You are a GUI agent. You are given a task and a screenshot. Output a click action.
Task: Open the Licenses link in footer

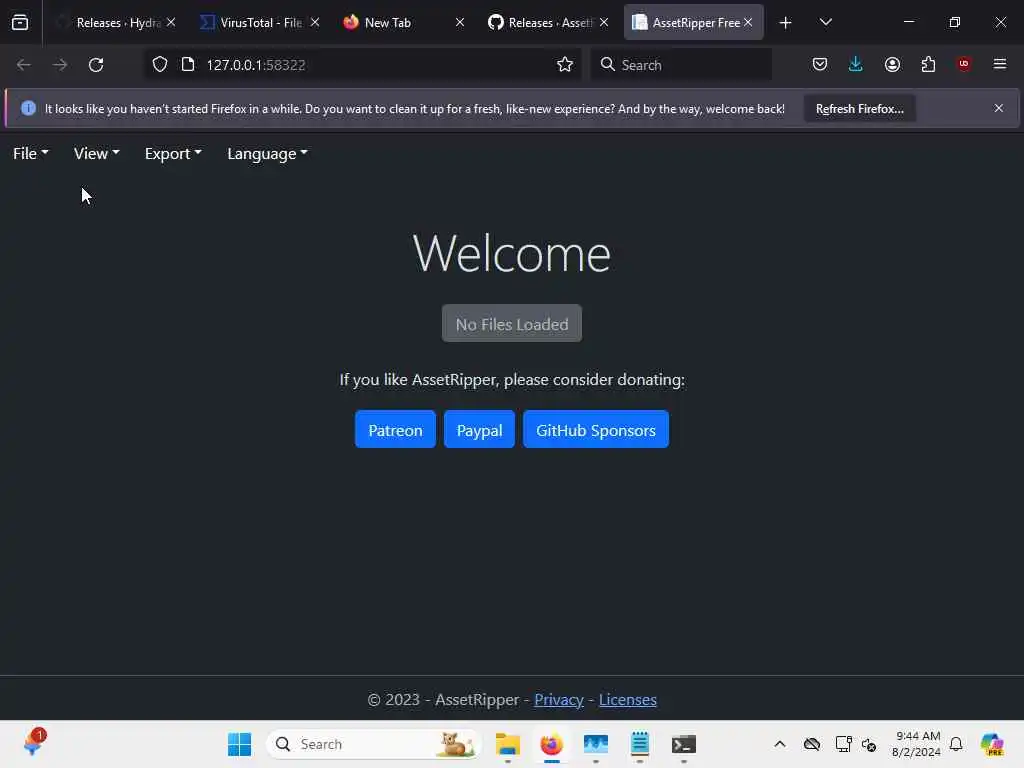pyautogui.click(x=628, y=699)
